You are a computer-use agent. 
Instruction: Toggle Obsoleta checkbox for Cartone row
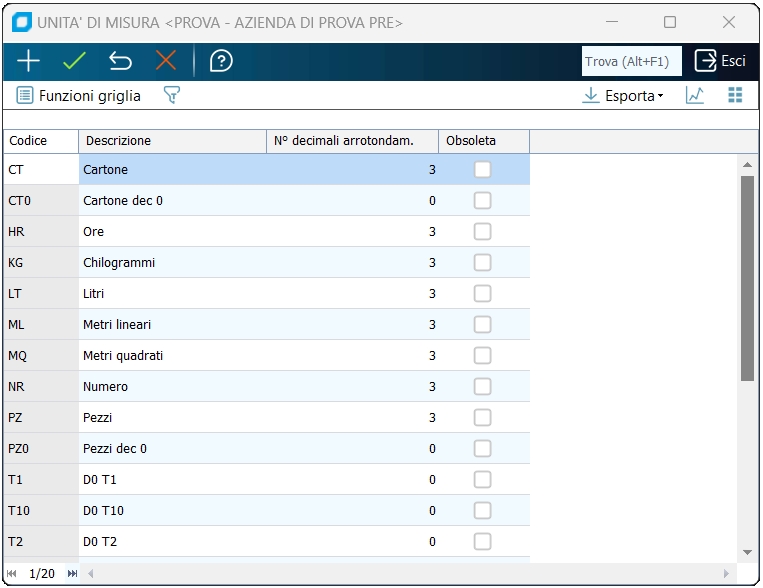point(483,170)
